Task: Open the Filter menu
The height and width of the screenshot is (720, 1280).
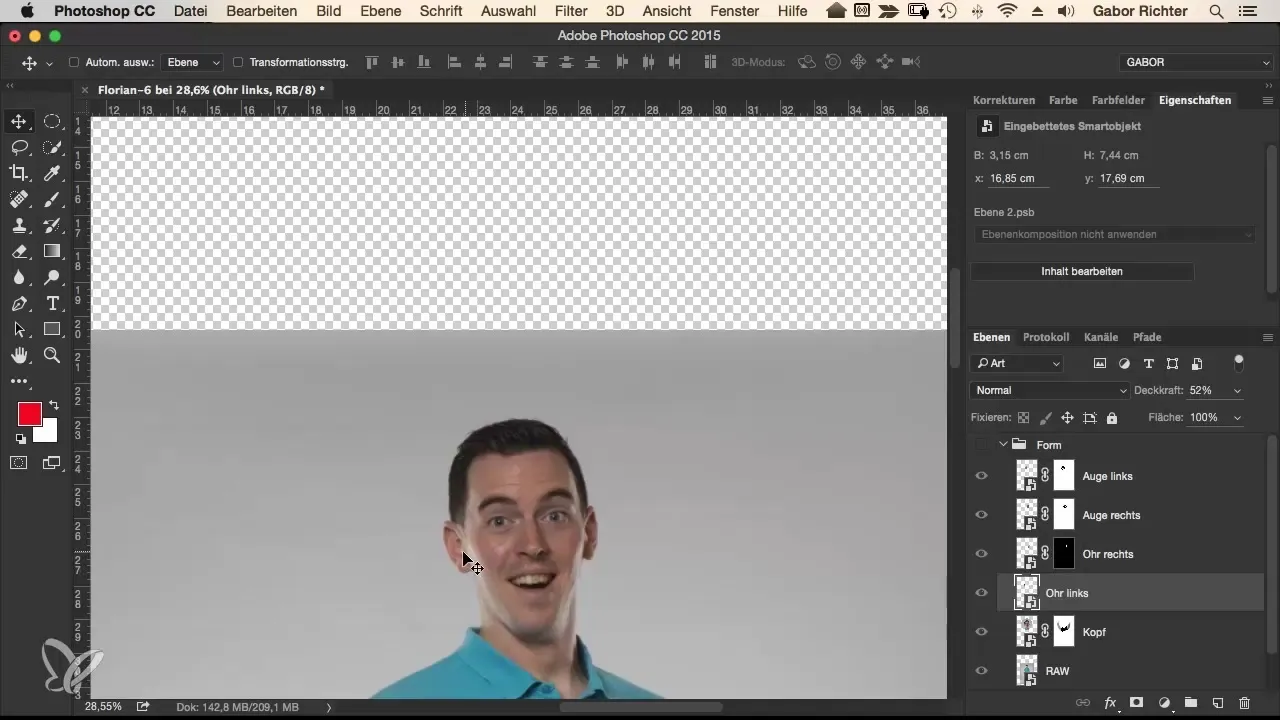Action: click(571, 11)
